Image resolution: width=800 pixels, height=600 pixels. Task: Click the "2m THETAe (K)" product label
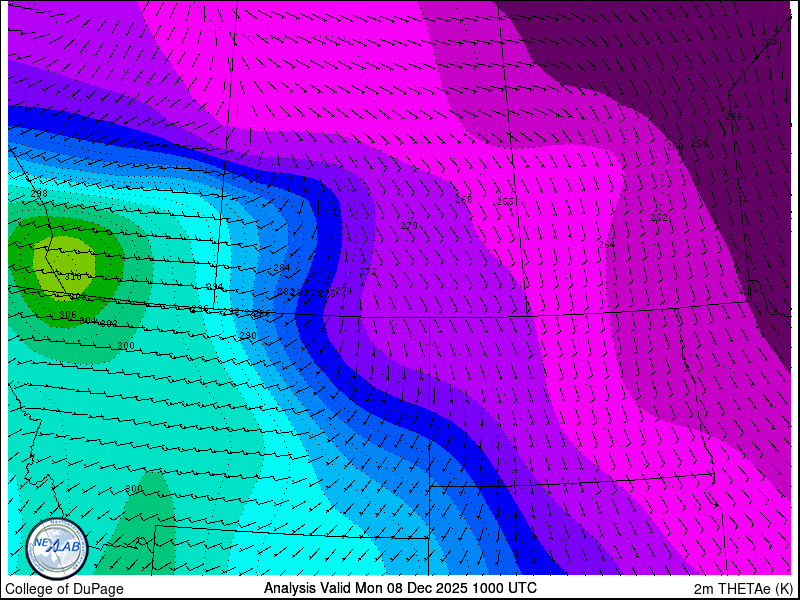point(744,589)
